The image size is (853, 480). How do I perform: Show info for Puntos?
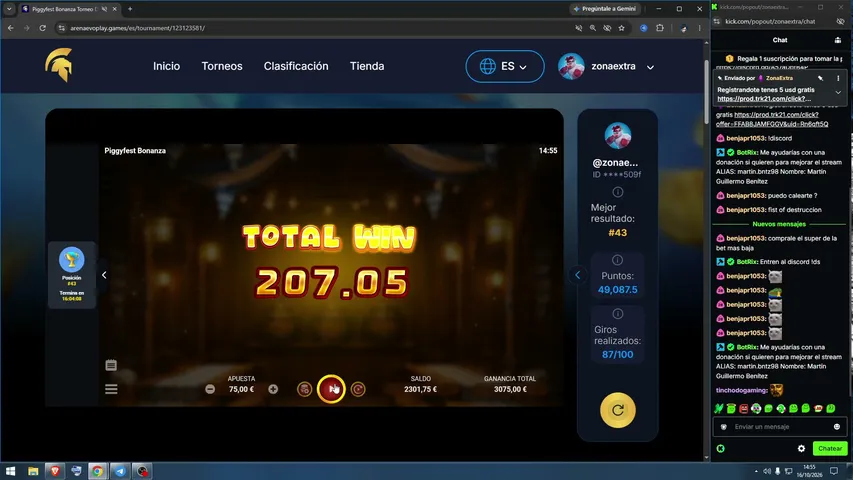617,260
